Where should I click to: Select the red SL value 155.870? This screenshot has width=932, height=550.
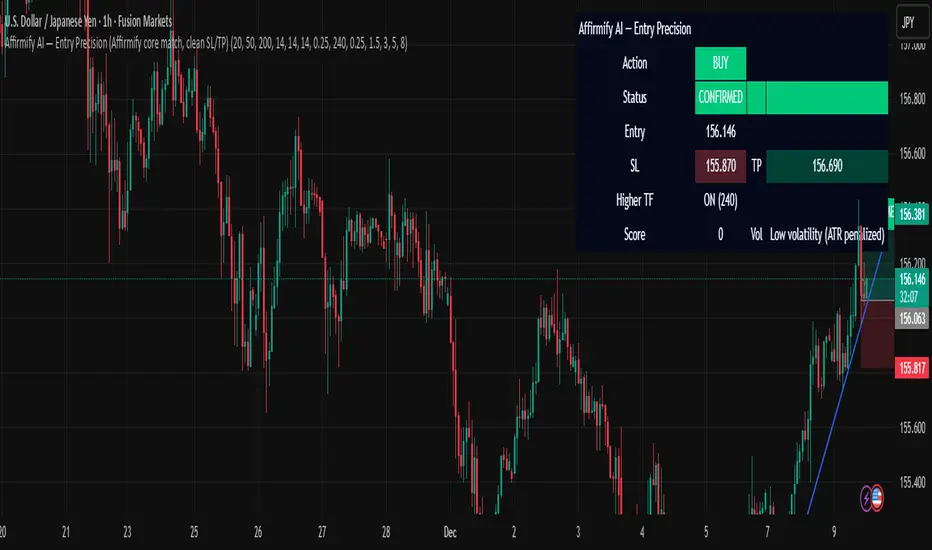pos(720,166)
